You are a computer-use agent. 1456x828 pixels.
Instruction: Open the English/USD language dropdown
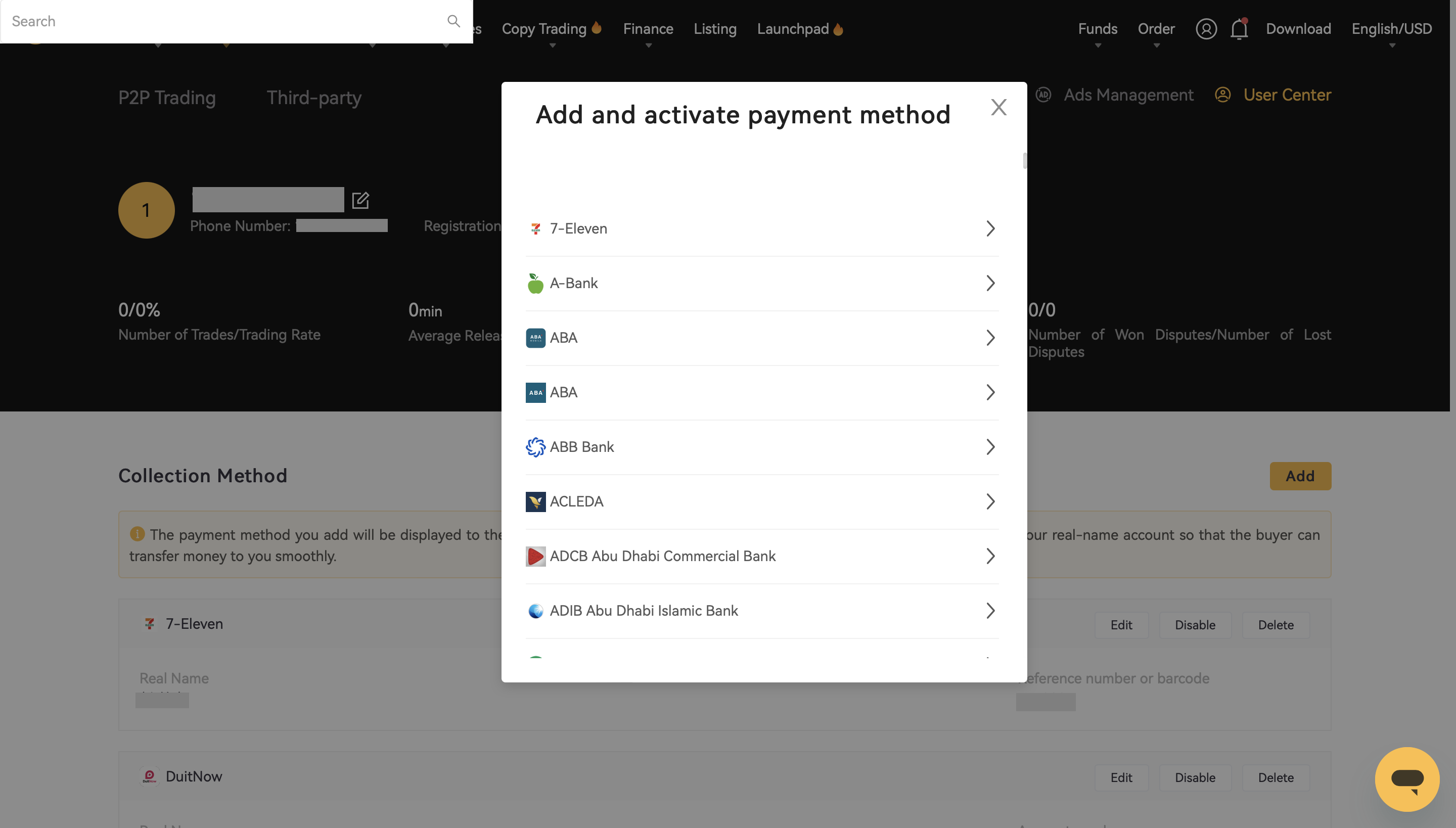1391,28
